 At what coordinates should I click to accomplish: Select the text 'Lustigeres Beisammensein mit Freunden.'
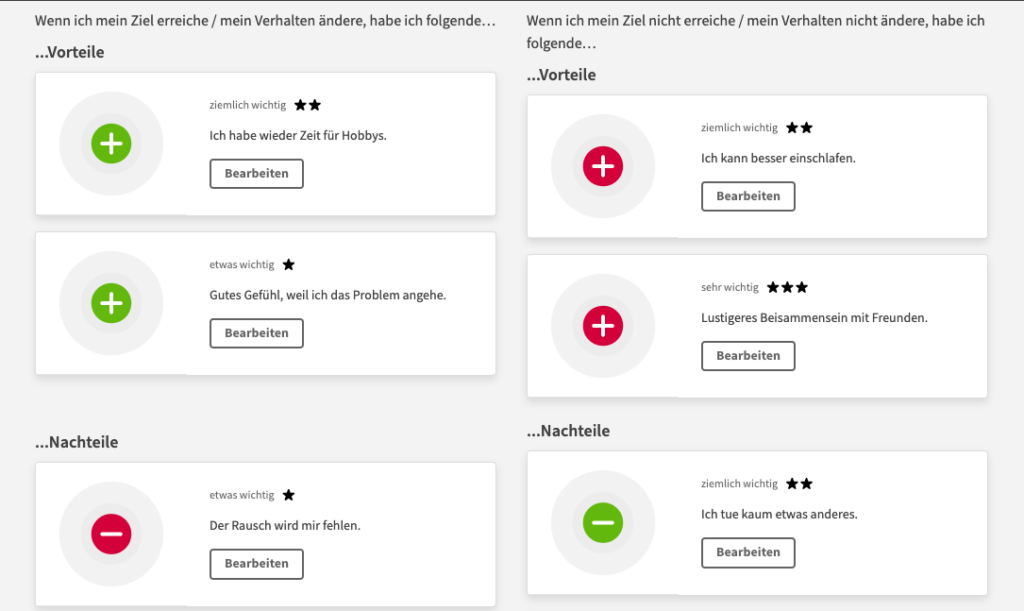coord(815,318)
